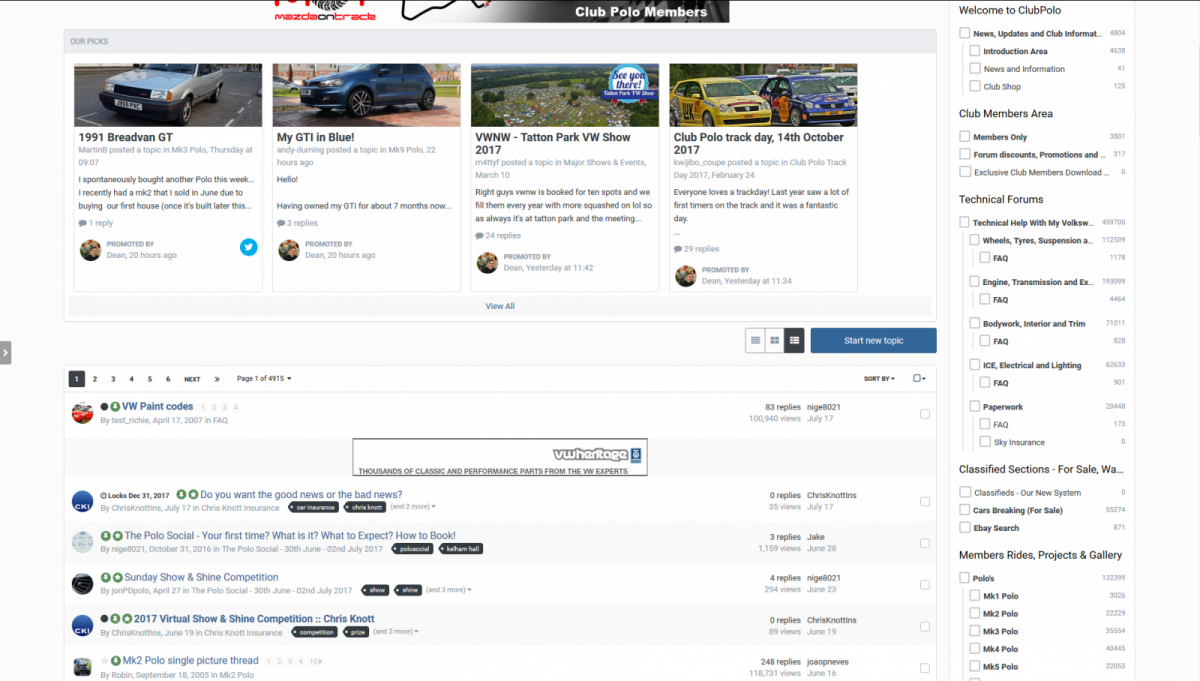Click the 3 replies comment icon on GTI card
Screen dimensions: 1200x681
281,223
